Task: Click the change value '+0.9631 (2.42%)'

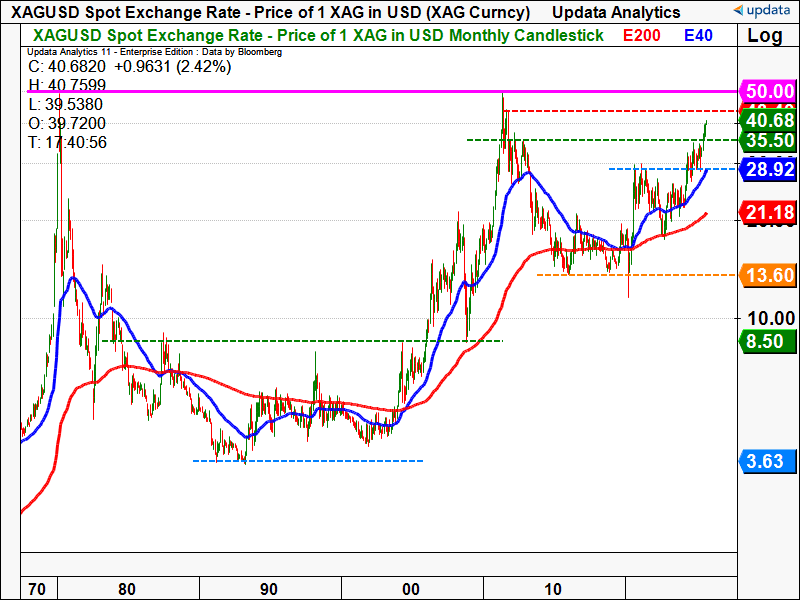Action: 172,66
